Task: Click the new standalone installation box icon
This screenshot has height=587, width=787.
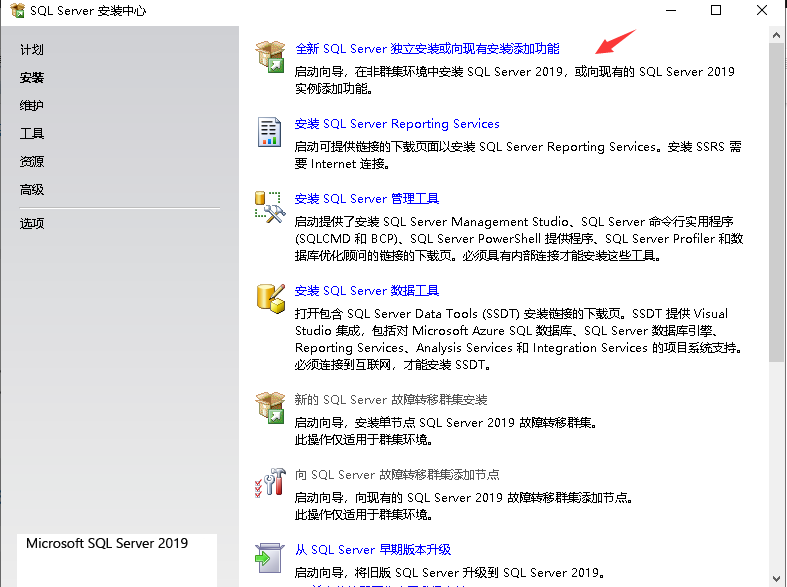Action: [x=270, y=57]
